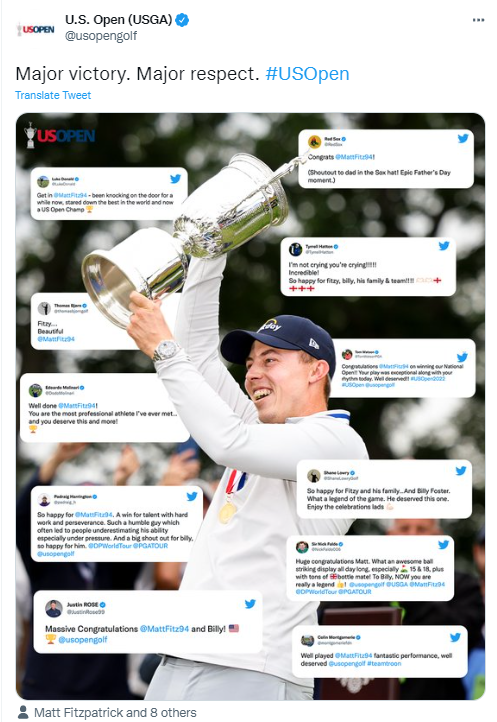The image size is (497, 722).
Task: Click Justin Rose's profile picture in the image
Action: 54,608
